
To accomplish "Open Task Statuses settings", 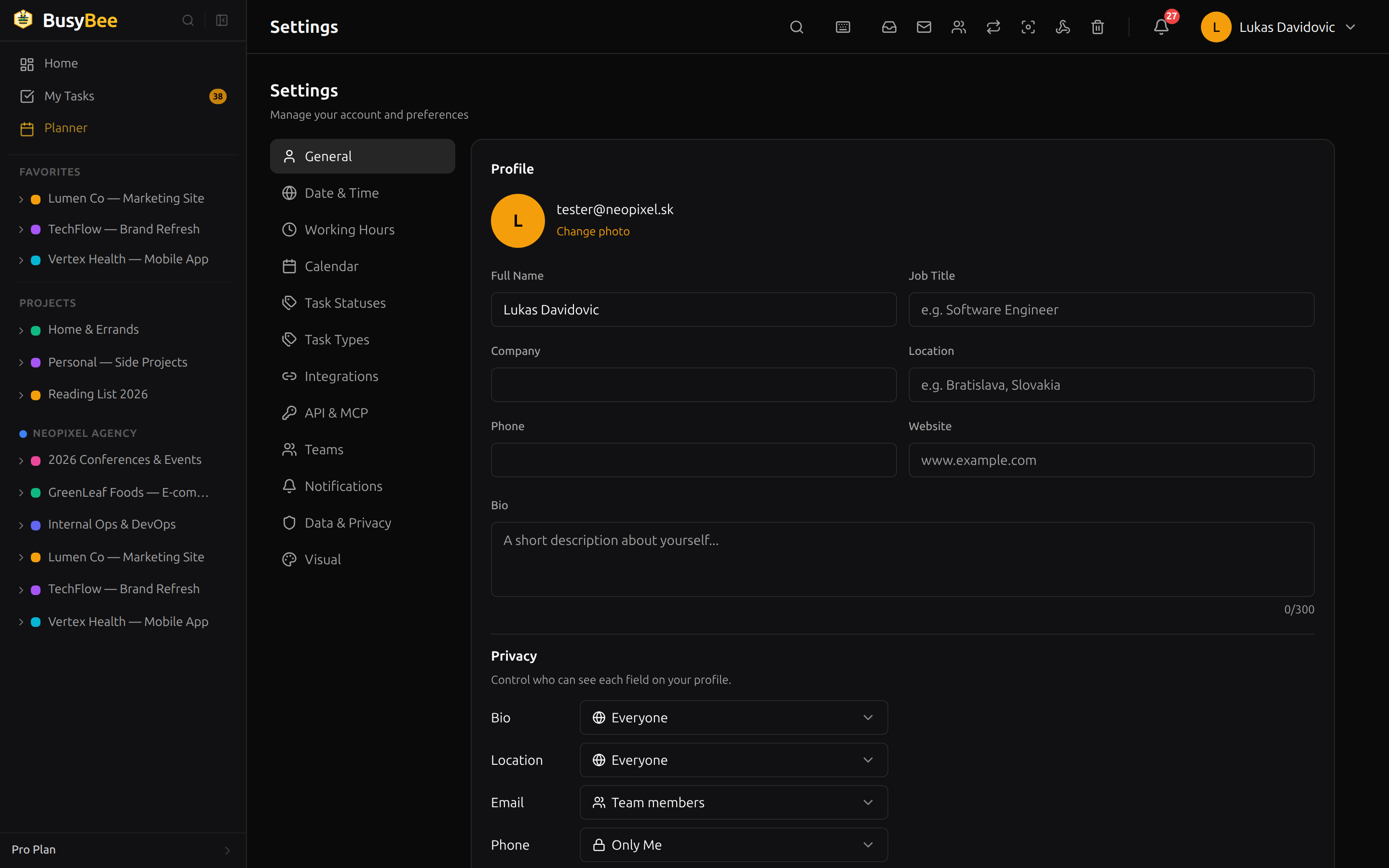I will pyautogui.click(x=362, y=302).
